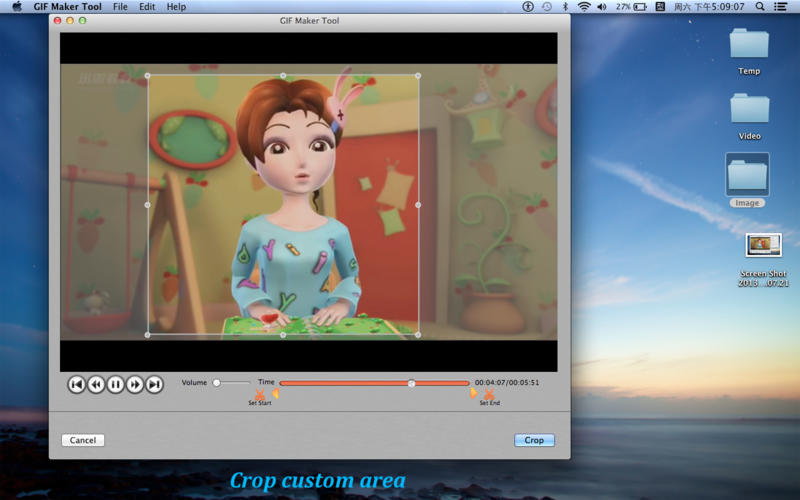Click the accessibility menu bar icon
Image resolution: width=800 pixels, height=500 pixels.
tap(528, 7)
